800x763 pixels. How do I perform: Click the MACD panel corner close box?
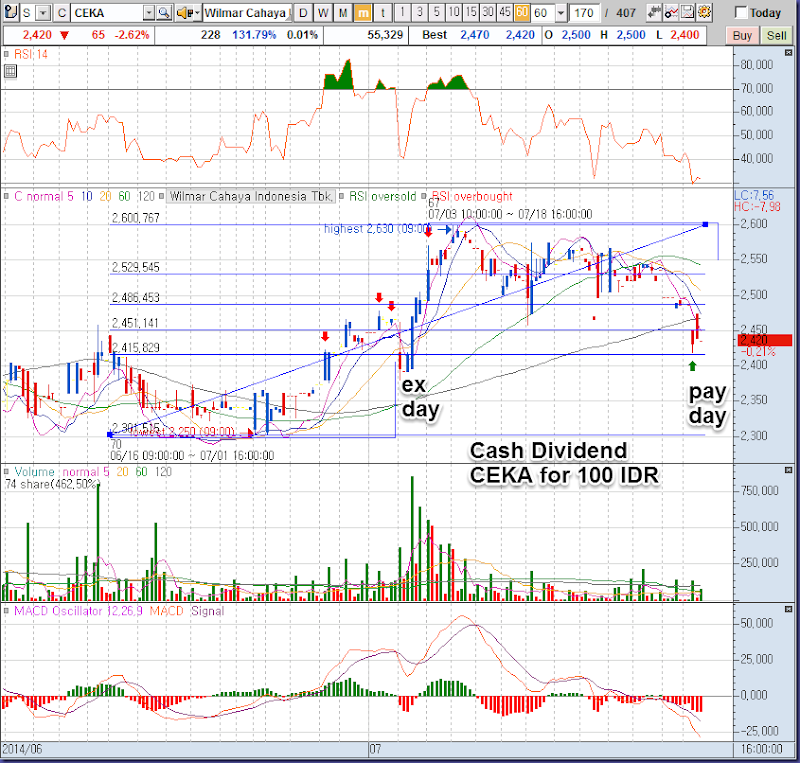coord(788,609)
